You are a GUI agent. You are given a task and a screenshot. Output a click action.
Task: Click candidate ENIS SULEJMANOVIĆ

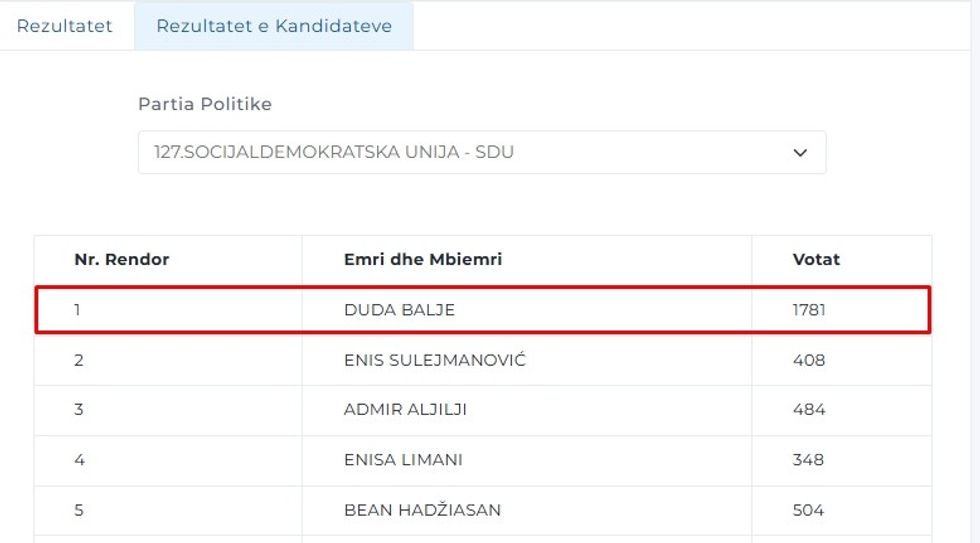435,360
